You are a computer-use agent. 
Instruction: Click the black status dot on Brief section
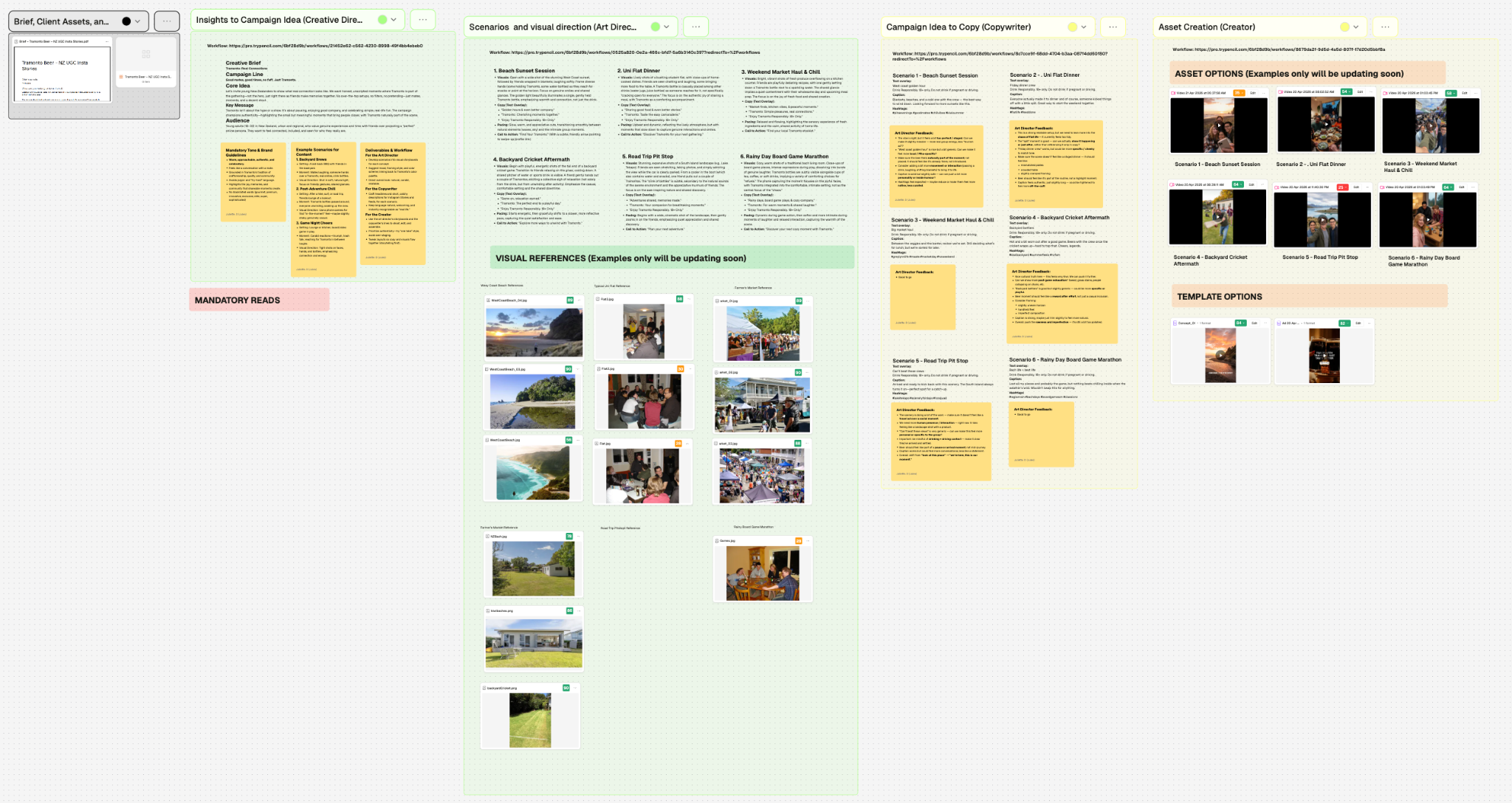click(126, 21)
